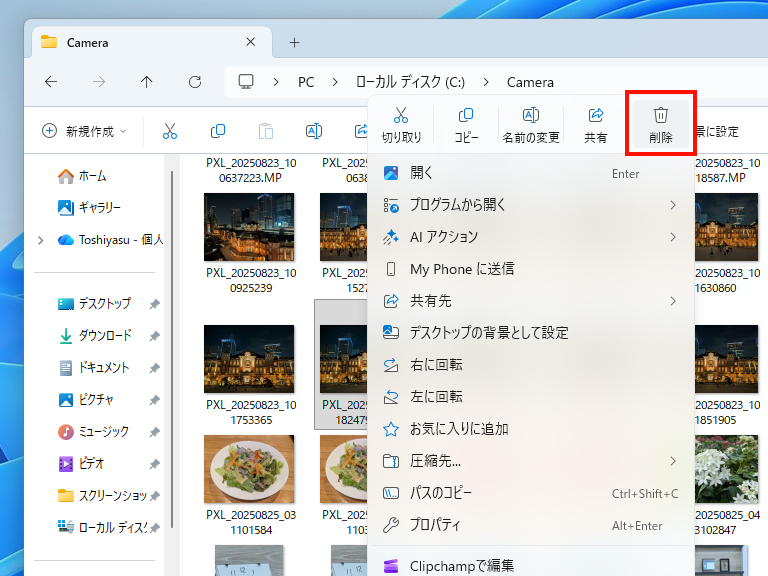The height and width of the screenshot is (576, 768).
Task: Click Camera in the address breadcrumb
Action: (x=530, y=82)
